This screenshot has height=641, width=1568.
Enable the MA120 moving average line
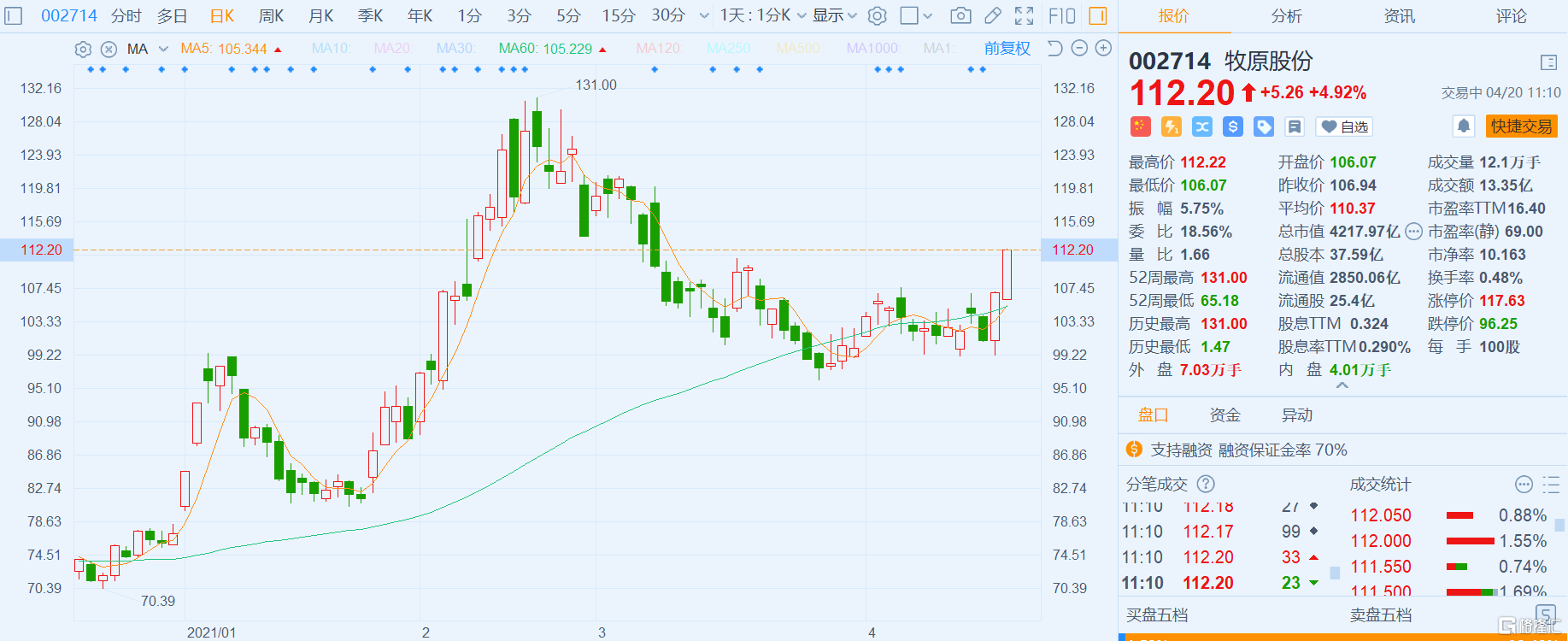coord(659,49)
